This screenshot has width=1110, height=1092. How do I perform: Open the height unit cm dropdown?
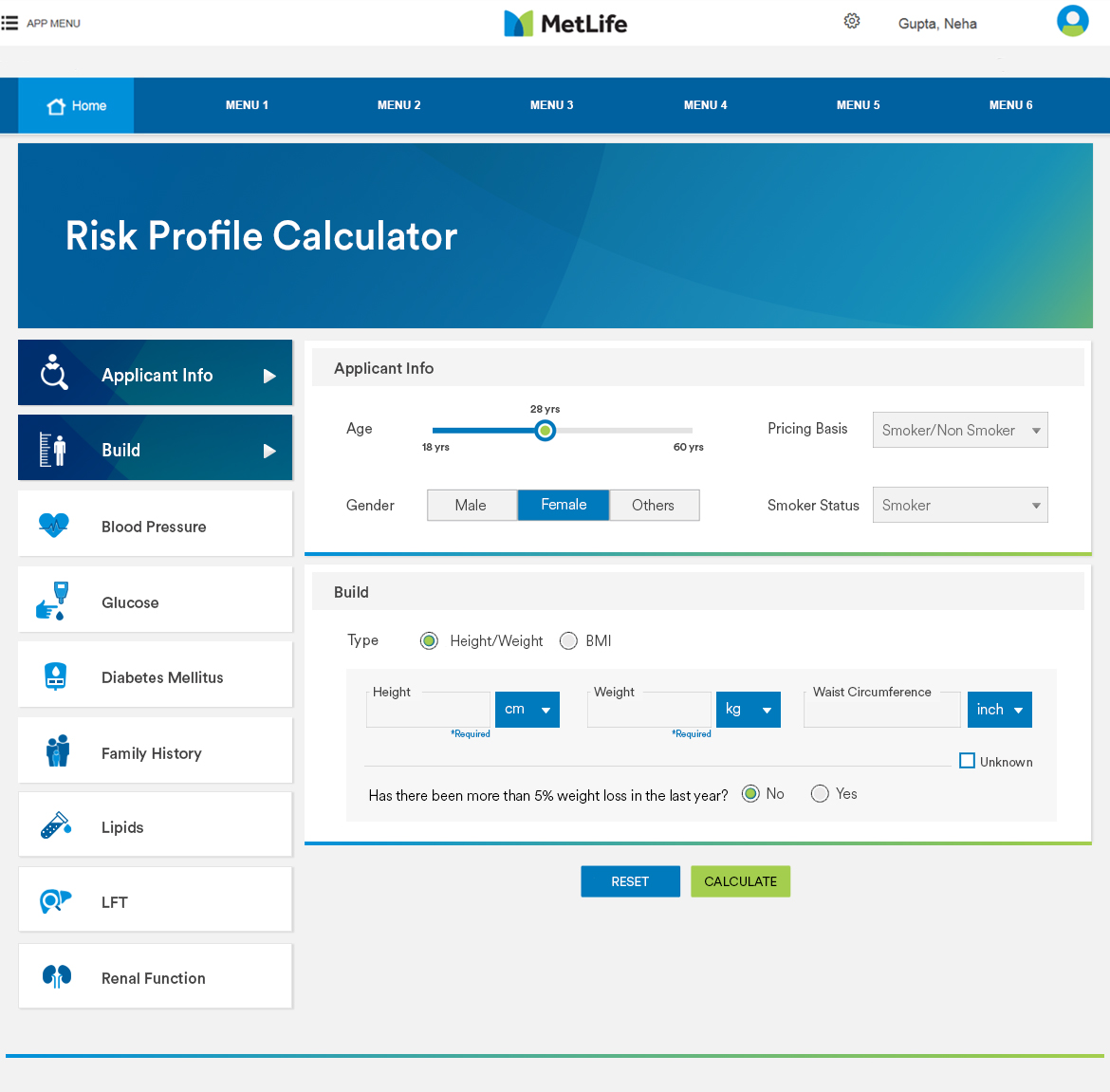[527, 710]
